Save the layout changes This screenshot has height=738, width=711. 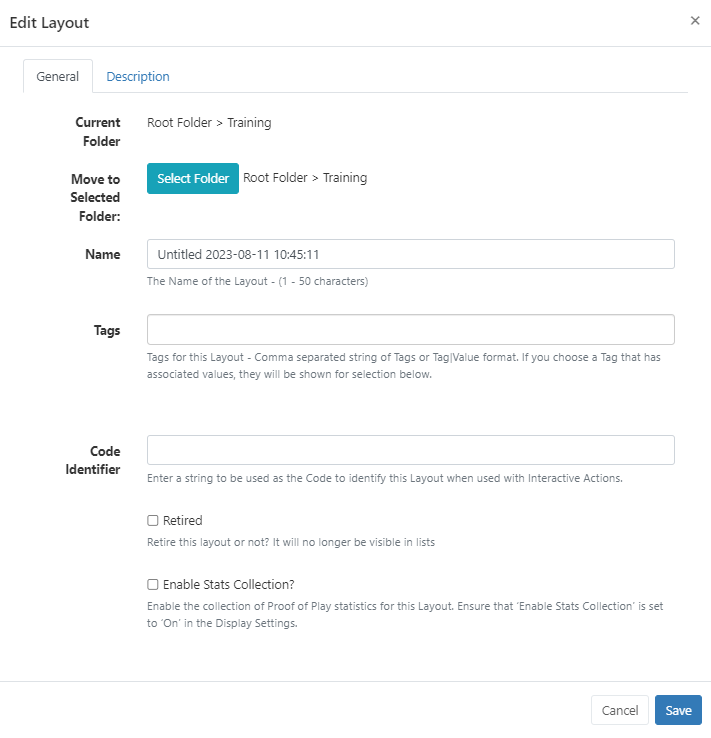678,710
